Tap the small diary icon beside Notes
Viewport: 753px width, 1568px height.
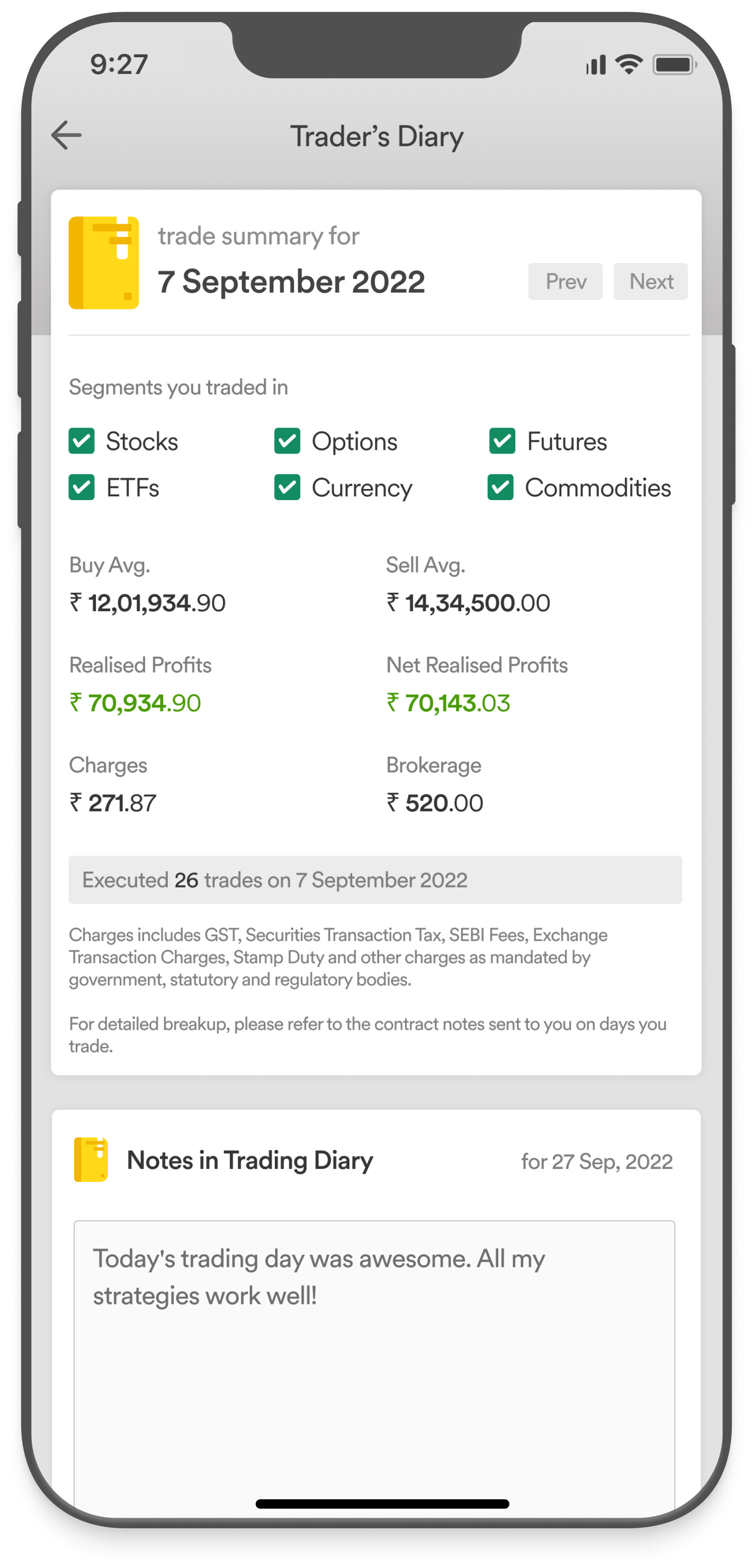[91, 1159]
